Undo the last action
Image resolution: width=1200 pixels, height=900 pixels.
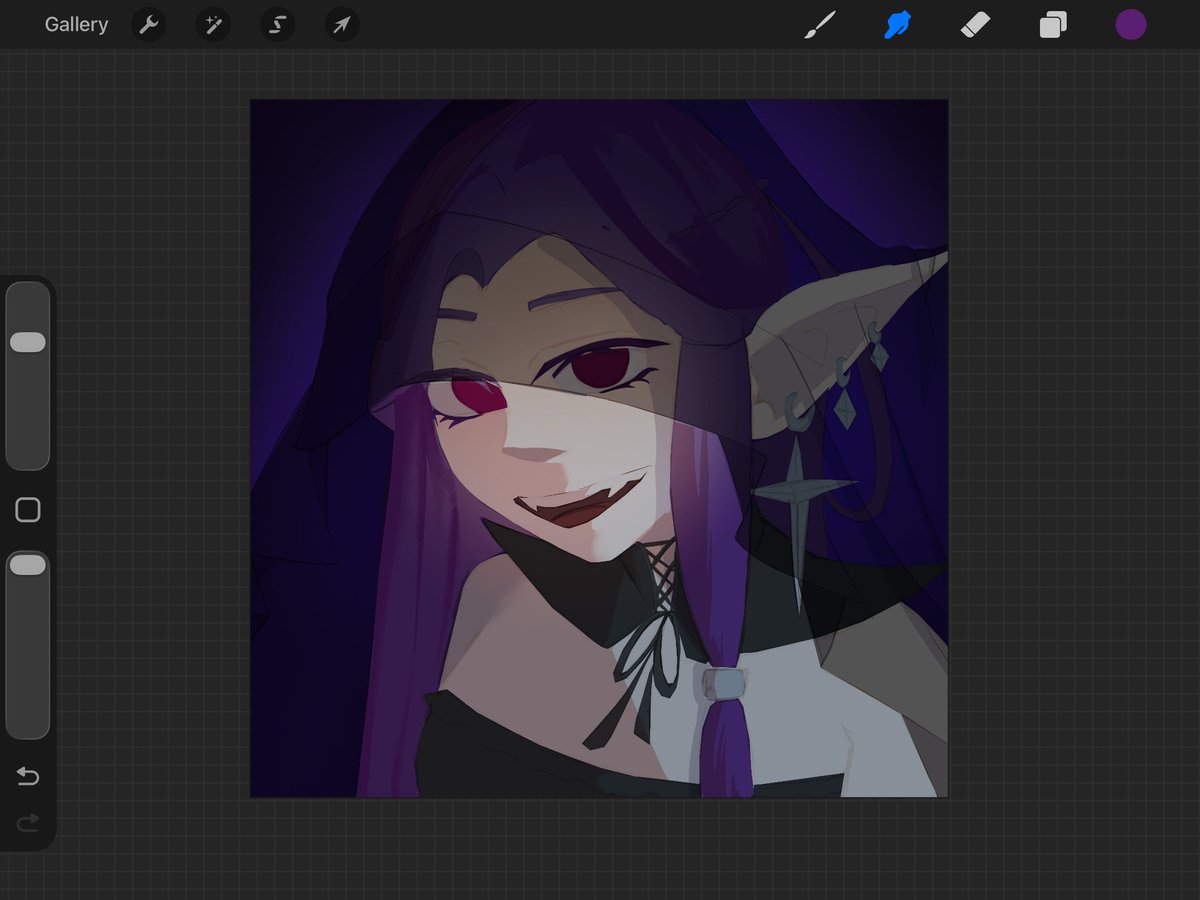[28, 776]
